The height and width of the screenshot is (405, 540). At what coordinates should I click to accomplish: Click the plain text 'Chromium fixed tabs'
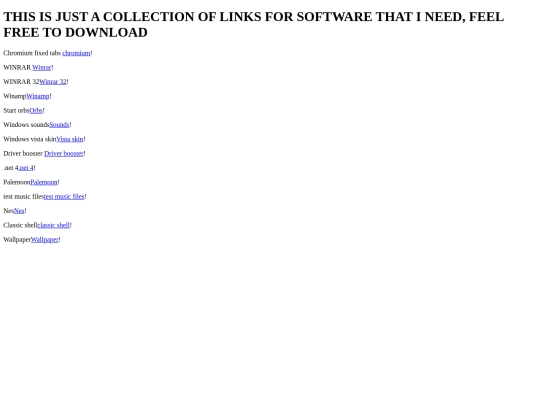[32, 53]
